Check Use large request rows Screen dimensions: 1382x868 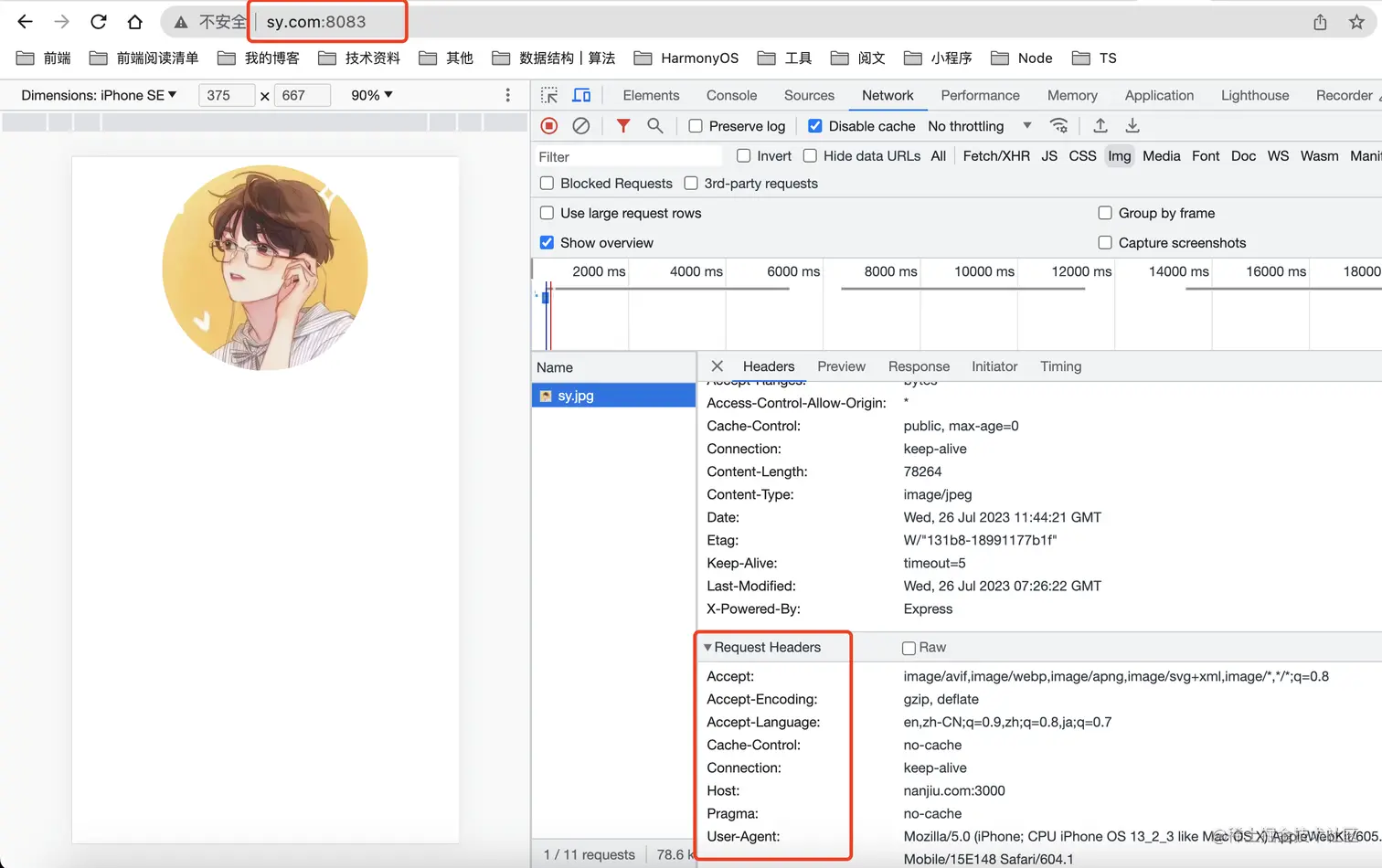pos(547,213)
